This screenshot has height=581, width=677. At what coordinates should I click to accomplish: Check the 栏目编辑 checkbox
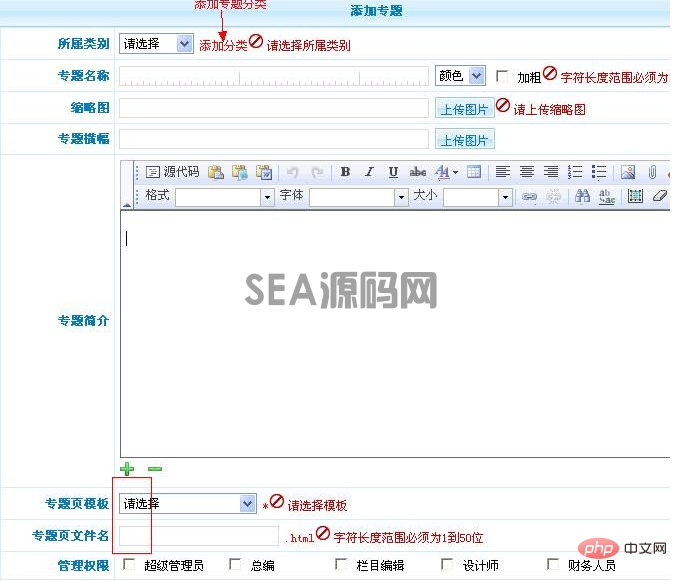(x=341, y=564)
